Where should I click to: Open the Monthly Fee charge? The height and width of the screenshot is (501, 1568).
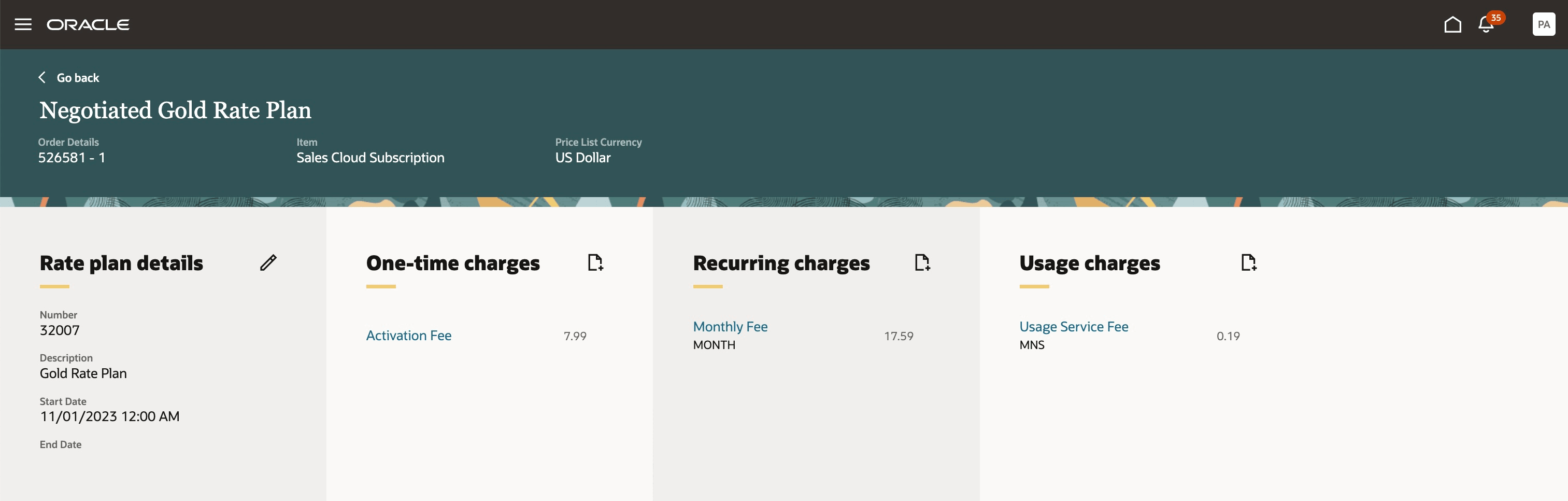tap(730, 327)
